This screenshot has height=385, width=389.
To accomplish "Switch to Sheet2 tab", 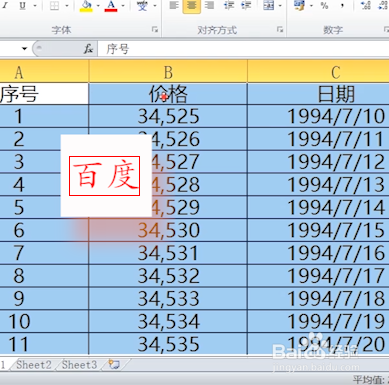I will 34,365.
